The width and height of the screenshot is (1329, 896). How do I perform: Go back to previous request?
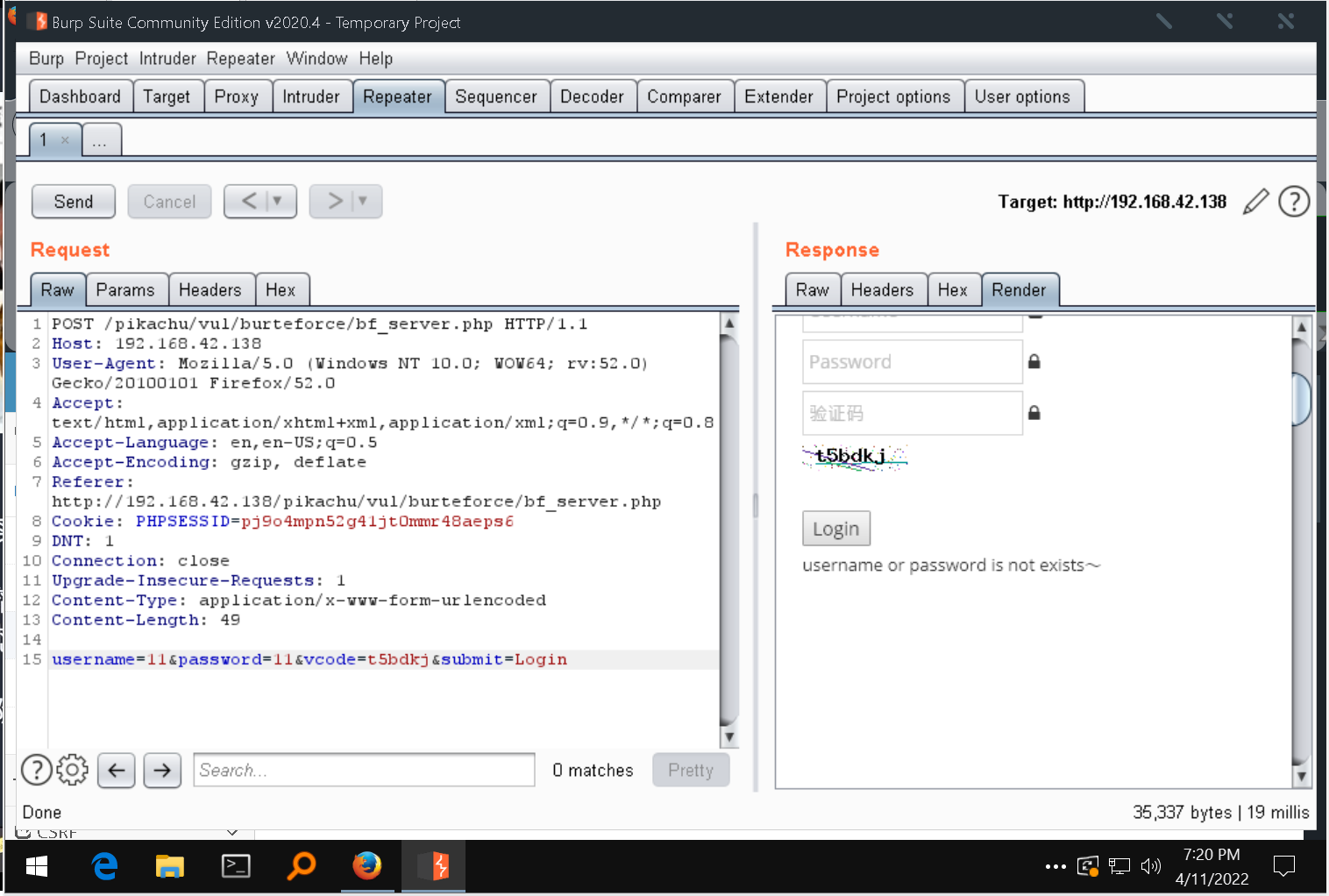[x=249, y=201]
